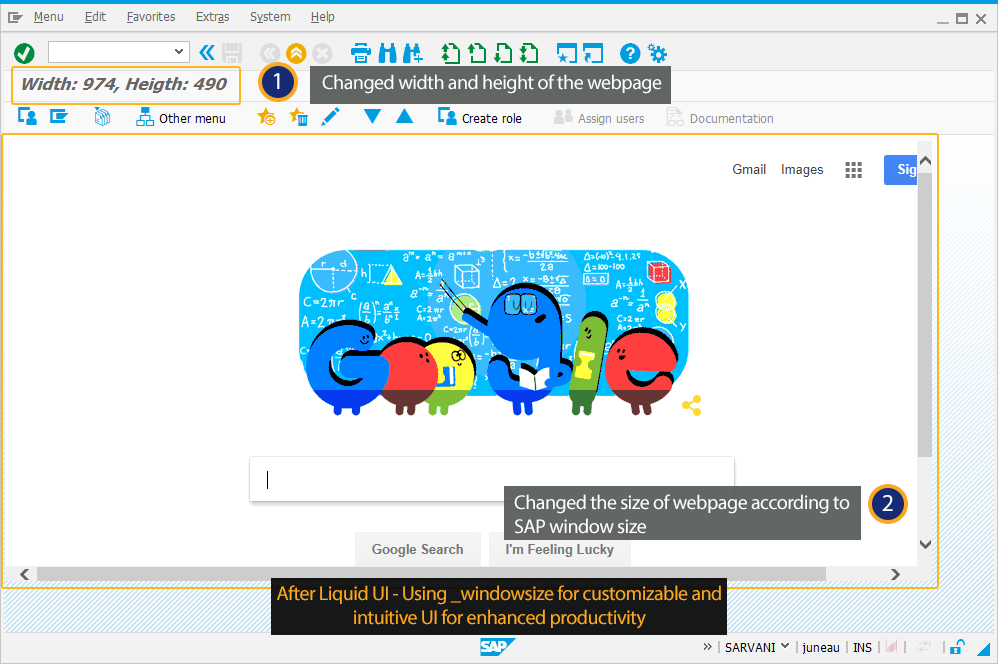Click the Generate Shortcut icon
This screenshot has height=664, width=998.
[x=593, y=53]
